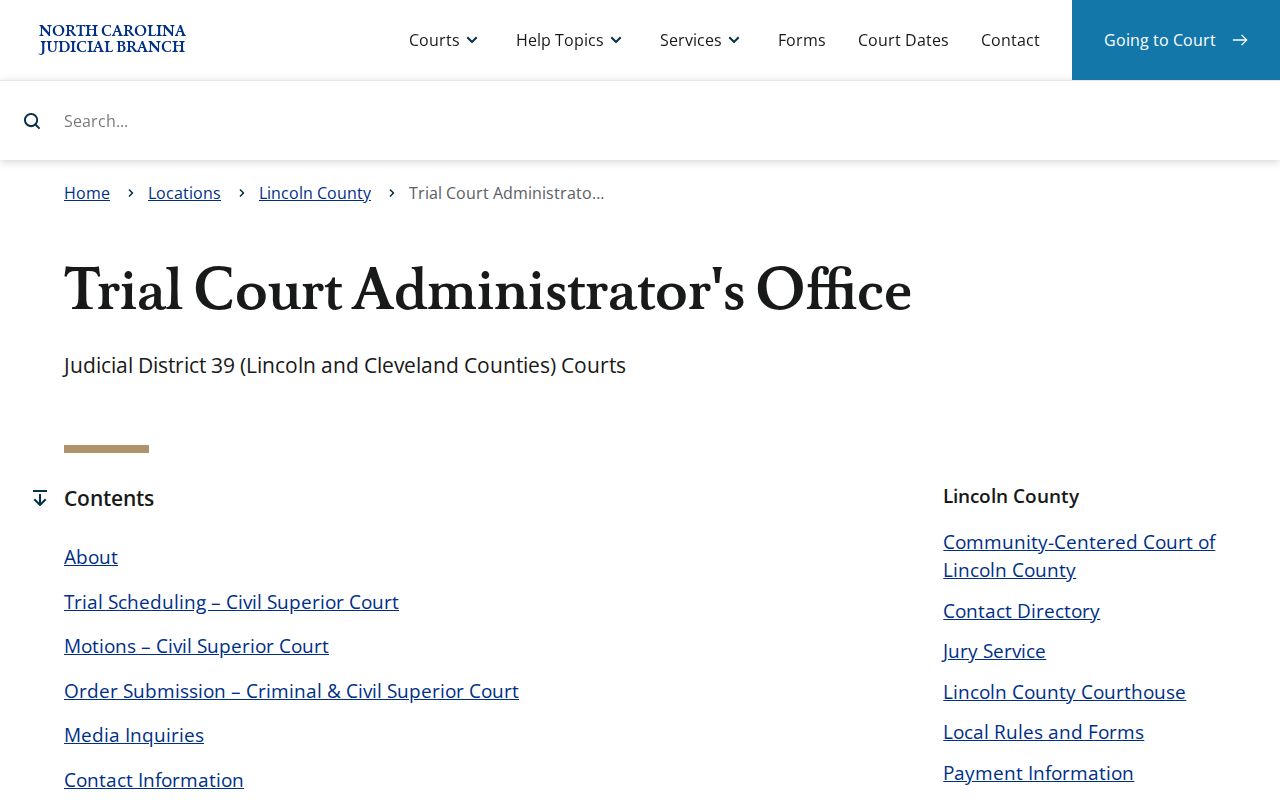Click the Trial Court Administrator breadcrumb text
The height and width of the screenshot is (800, 1280).
click(x=506, y=193)
